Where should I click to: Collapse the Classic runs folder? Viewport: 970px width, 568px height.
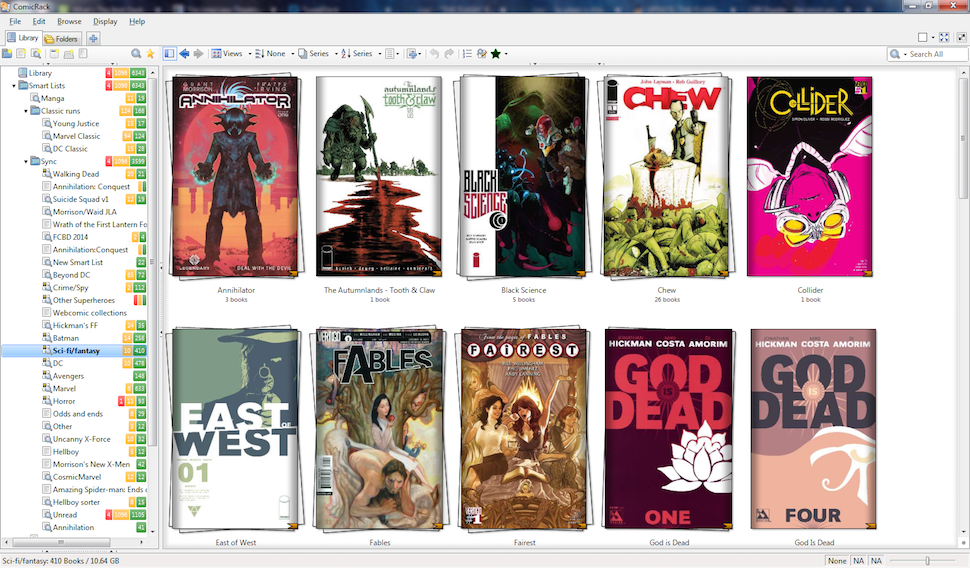point(26,111)
